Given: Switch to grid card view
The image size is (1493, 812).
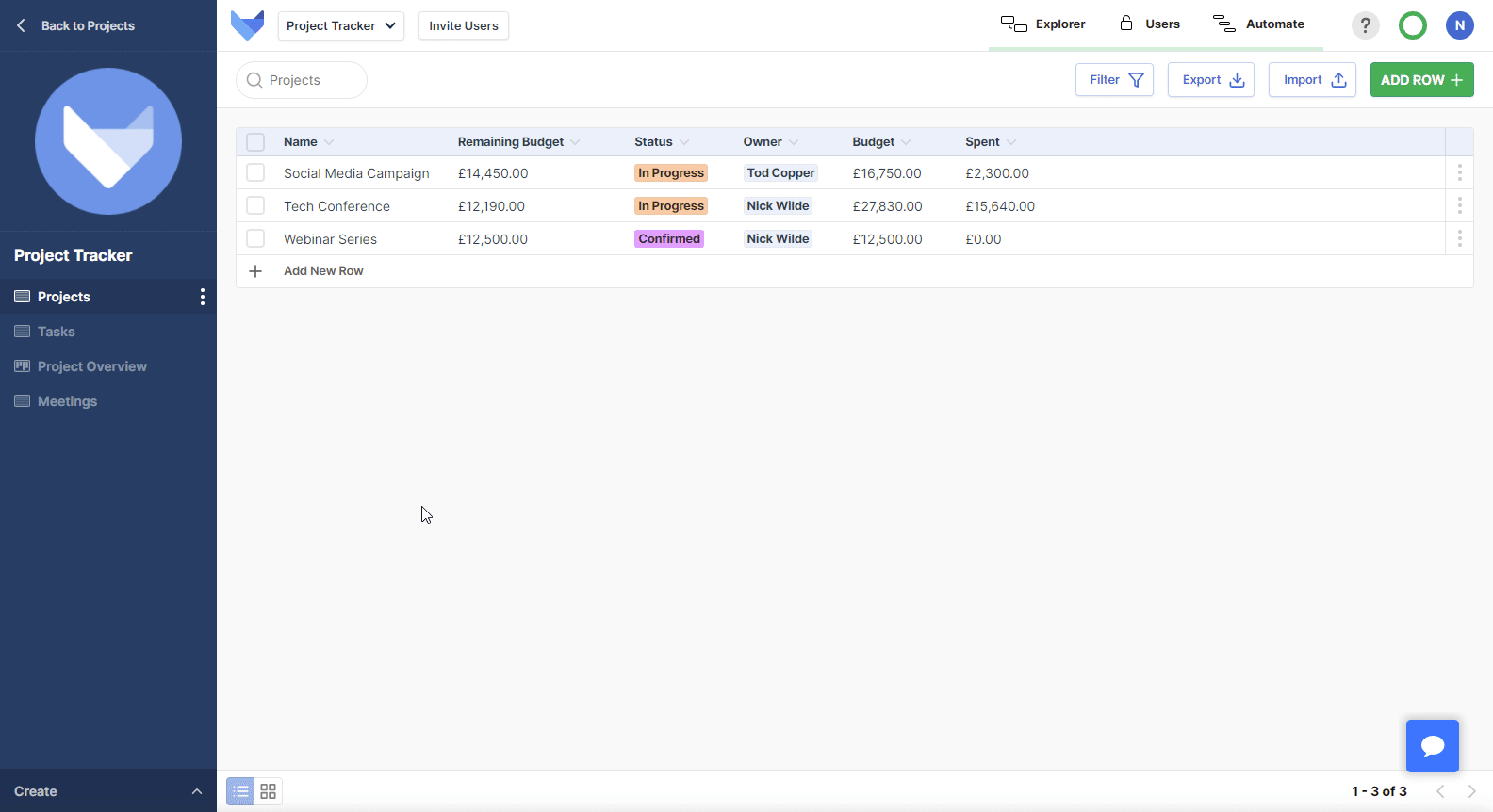Looking at the screenshot, I should [269, 791].
